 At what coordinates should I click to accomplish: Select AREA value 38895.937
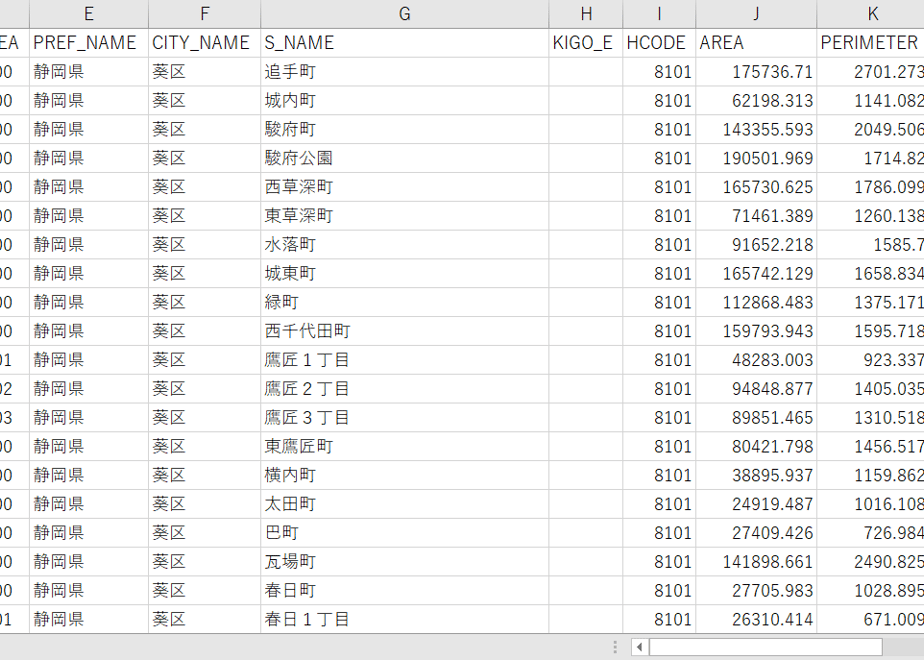coord(756,476)
